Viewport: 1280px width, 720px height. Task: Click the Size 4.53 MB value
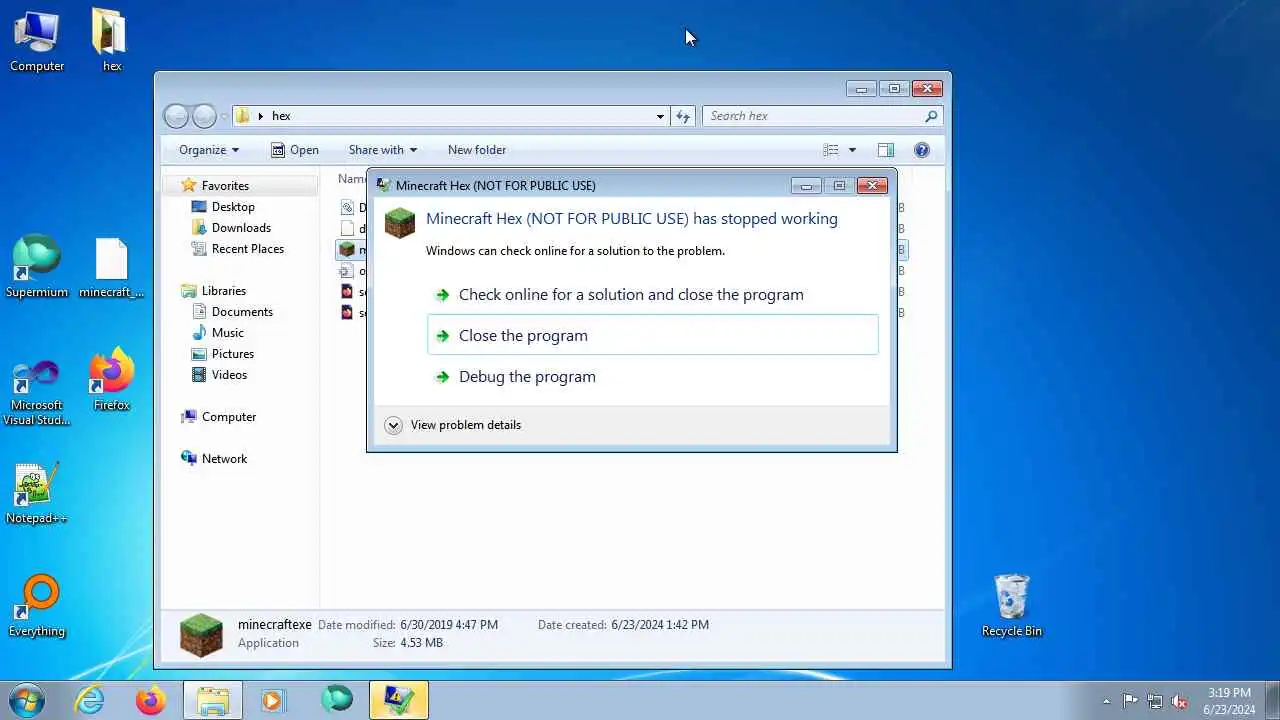pyautogui.click(x=421, y=642)
